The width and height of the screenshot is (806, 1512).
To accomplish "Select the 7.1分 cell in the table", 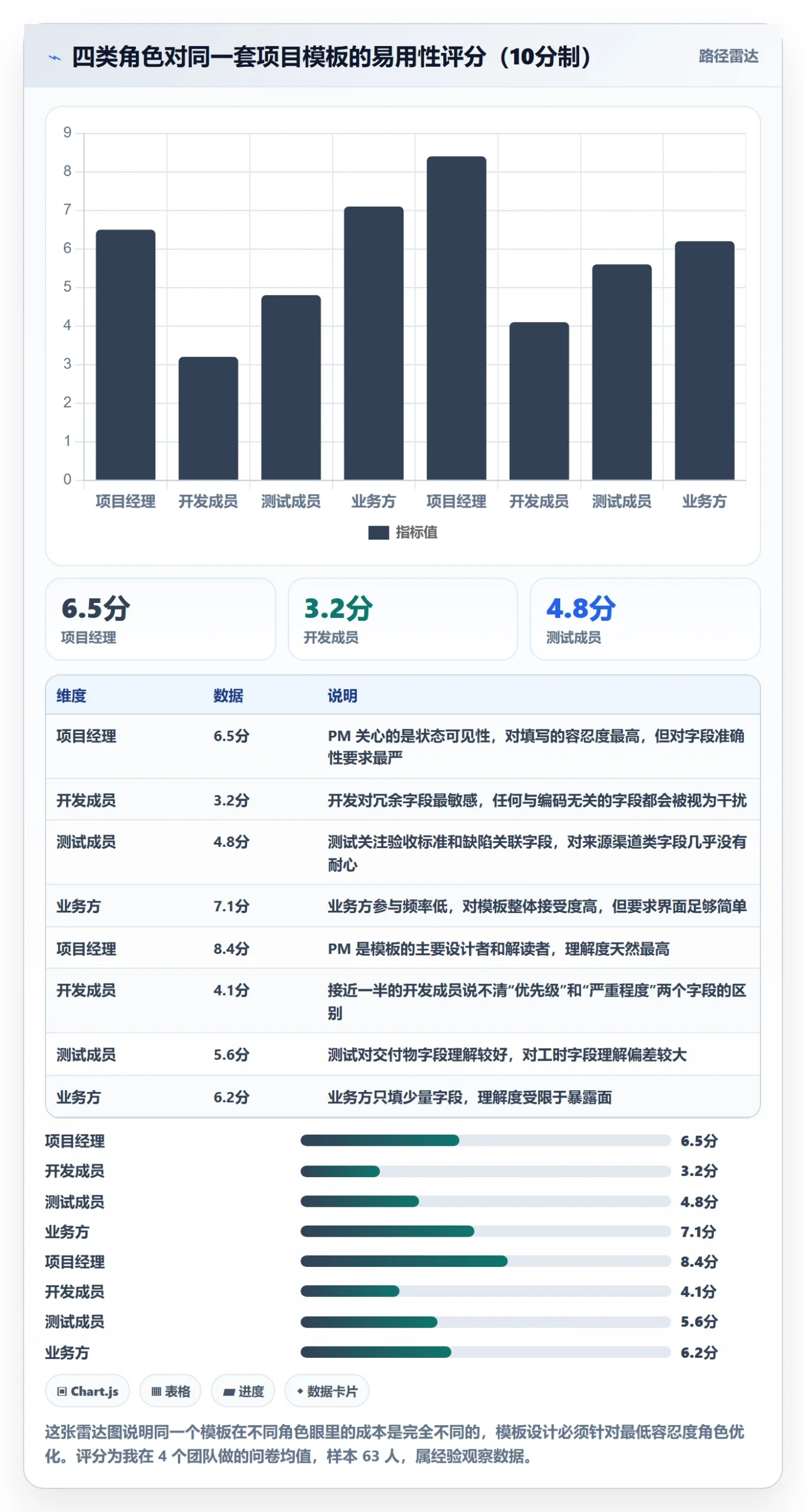I will 232,906.
